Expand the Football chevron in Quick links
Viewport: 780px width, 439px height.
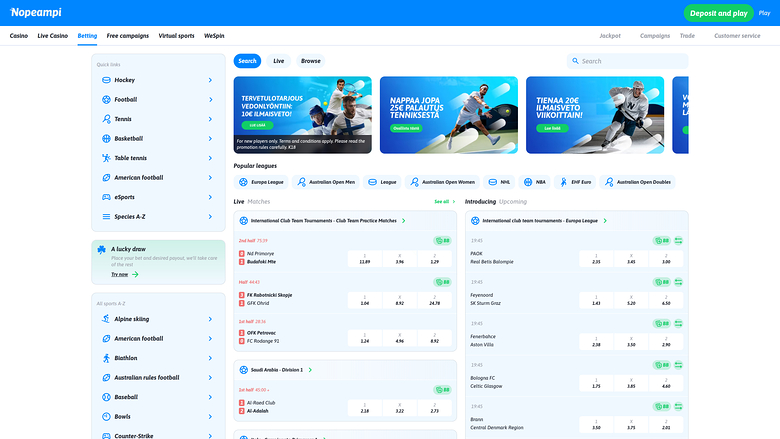coord(210,100)
